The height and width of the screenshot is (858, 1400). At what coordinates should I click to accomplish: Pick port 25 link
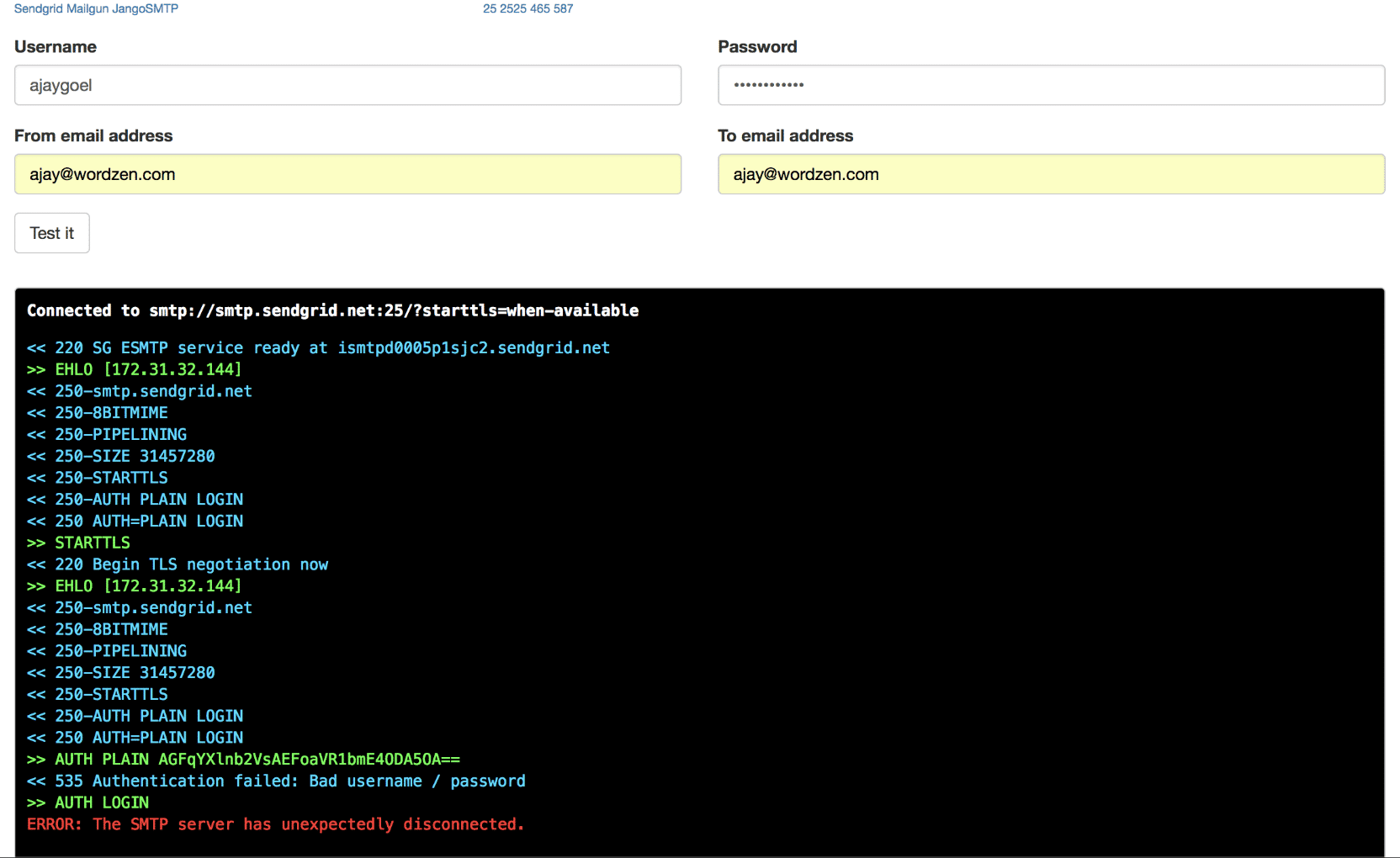tap(490, 8)
